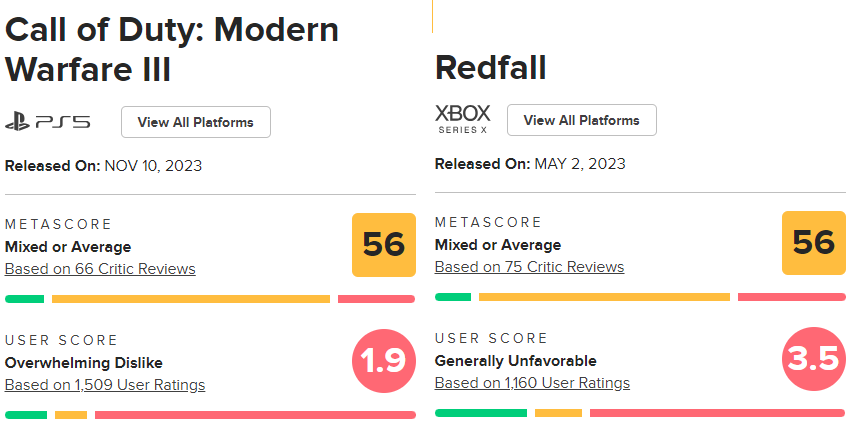
Task: Click Redfall metascore 56 badge
Action: [813, 243]
